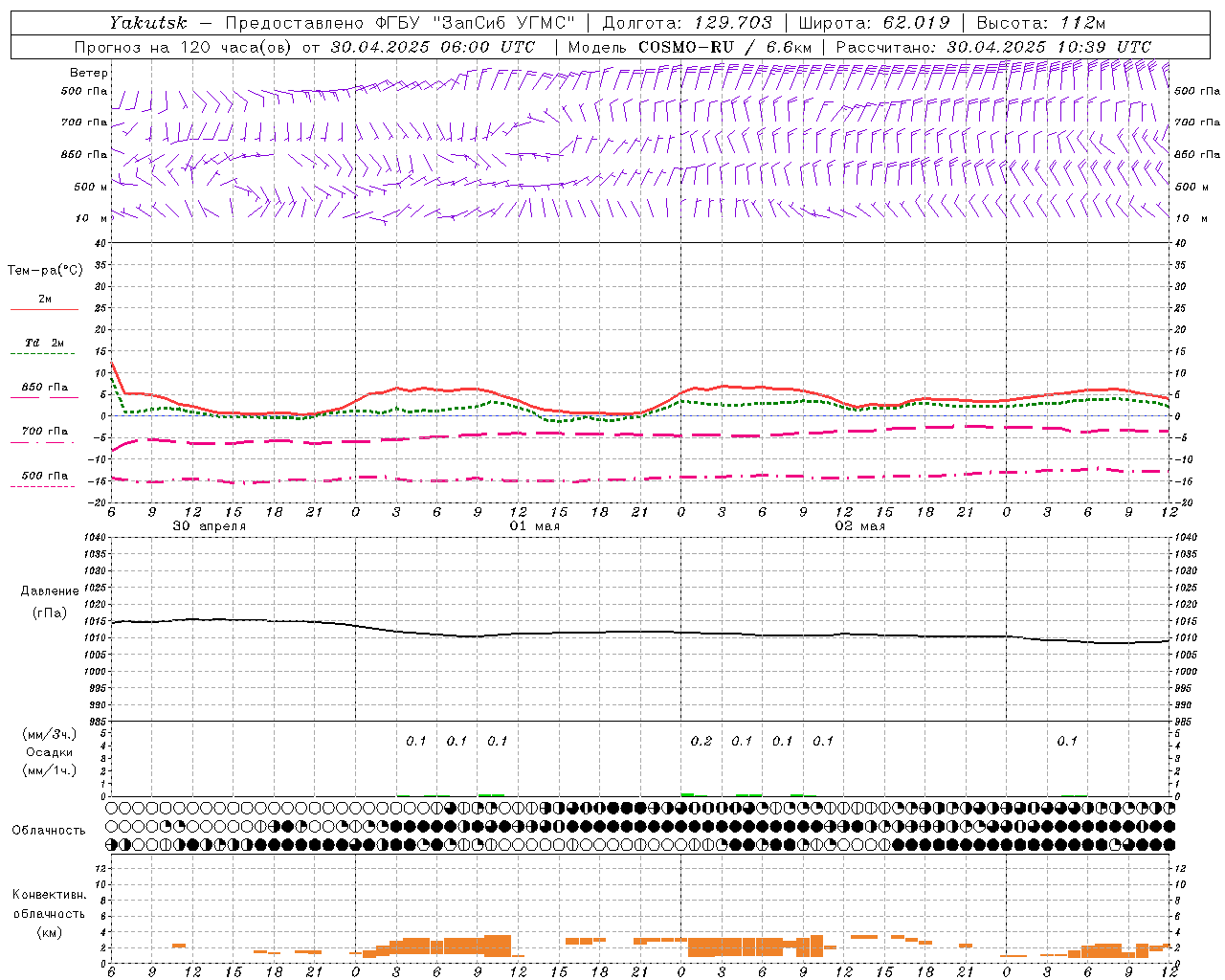Select the "Долгота: 129.703" header field

click(x=687, y=23)
